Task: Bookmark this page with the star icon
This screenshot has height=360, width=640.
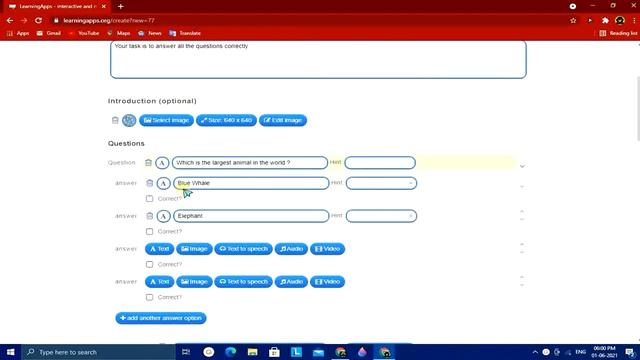Action: point(573,20)
